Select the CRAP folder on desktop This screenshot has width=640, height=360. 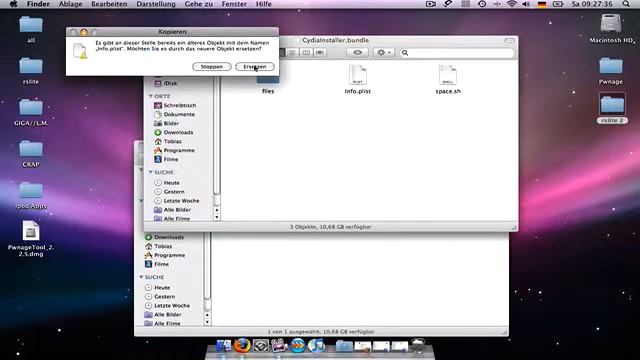[x=31, y=153]
